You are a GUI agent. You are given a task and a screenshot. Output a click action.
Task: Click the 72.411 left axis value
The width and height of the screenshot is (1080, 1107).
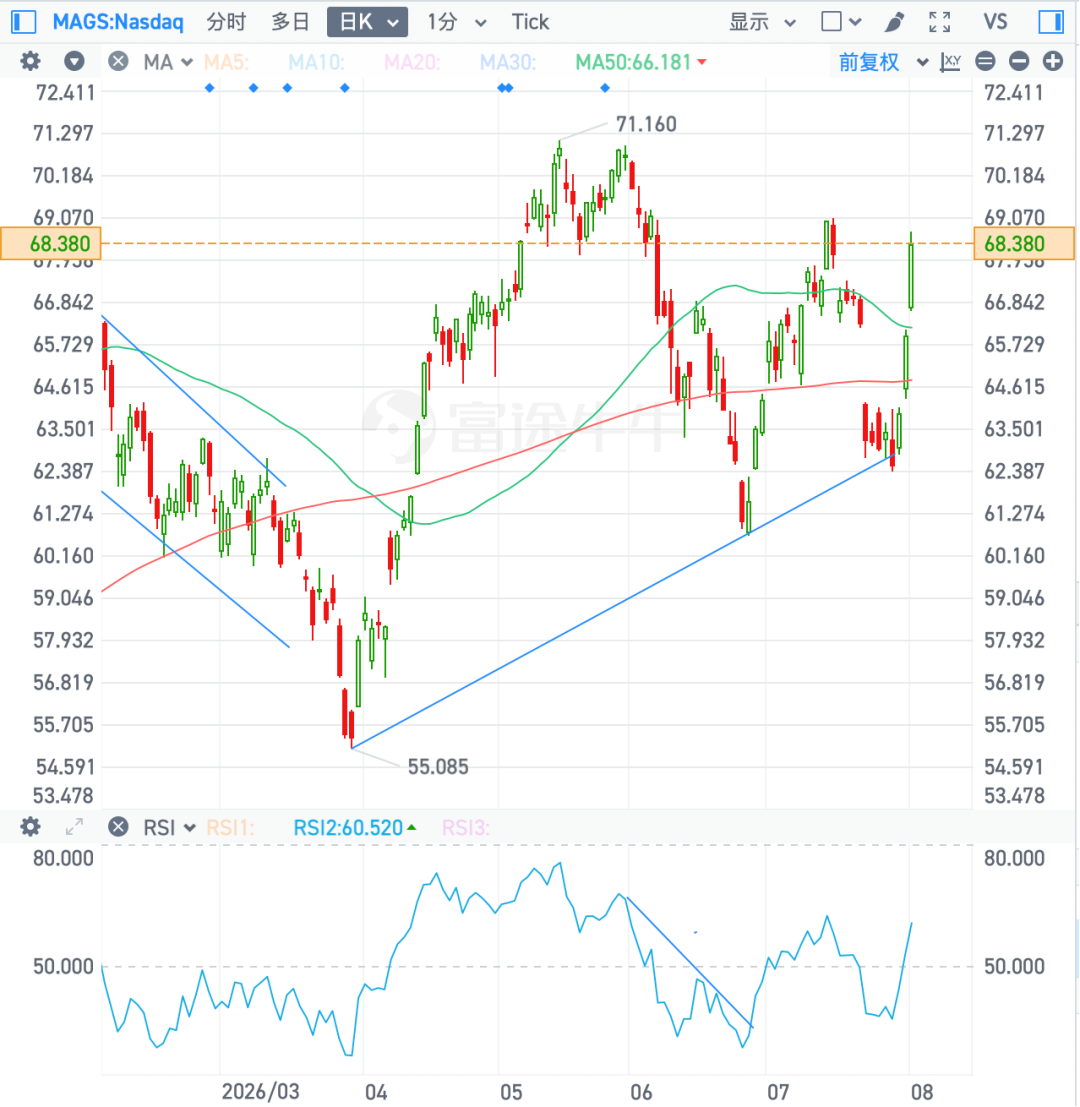(x=64, y=92)
